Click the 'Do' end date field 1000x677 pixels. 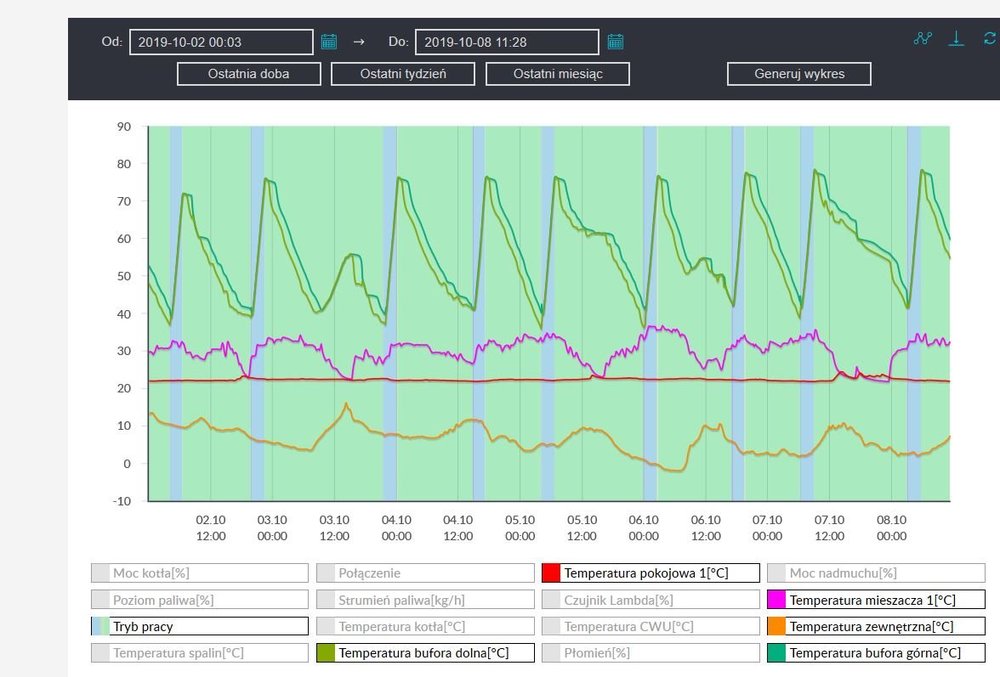[x=507, y=42]
